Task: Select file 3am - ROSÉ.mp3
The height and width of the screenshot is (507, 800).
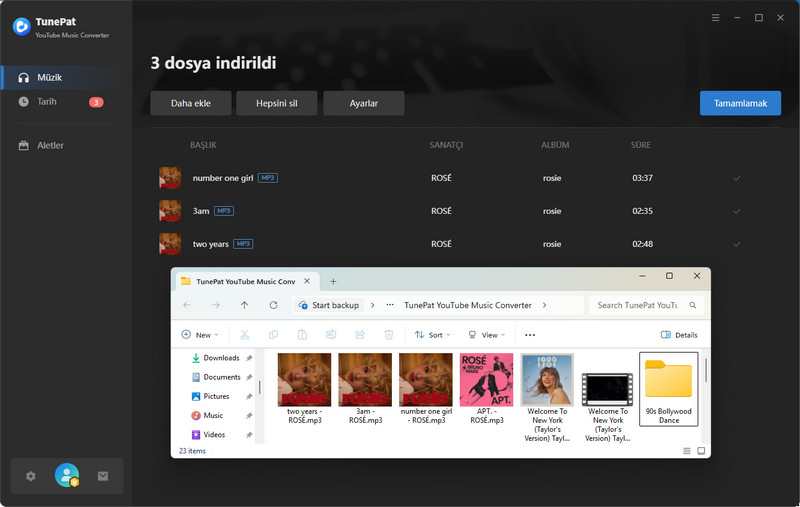Action: point(365,389)
